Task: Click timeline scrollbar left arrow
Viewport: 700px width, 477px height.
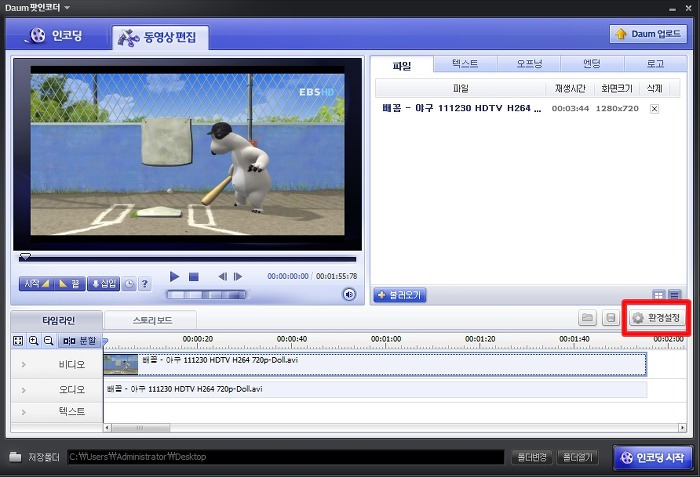Action: [107, 428]
